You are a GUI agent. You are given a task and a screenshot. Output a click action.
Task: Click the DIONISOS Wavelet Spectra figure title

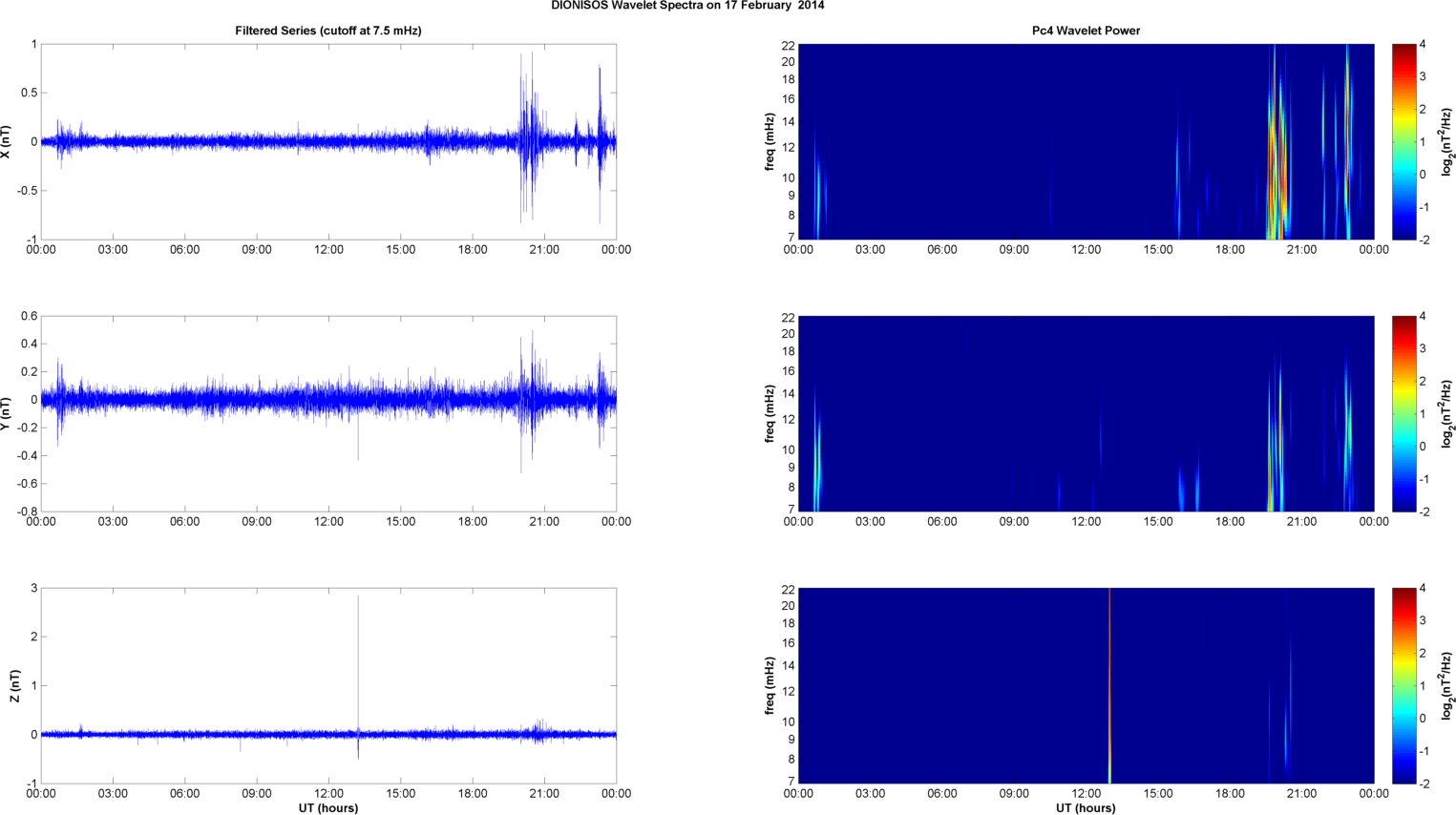coord(687,6)
